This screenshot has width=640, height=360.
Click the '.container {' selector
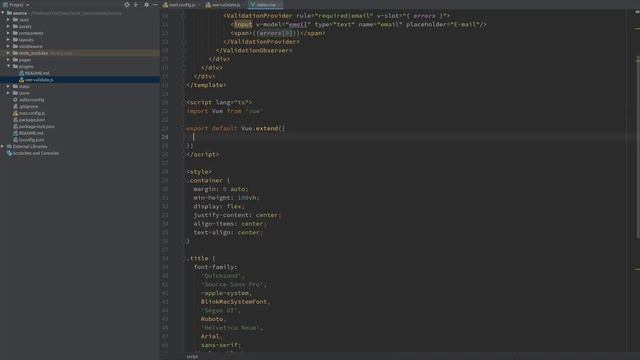coord(208,180)
